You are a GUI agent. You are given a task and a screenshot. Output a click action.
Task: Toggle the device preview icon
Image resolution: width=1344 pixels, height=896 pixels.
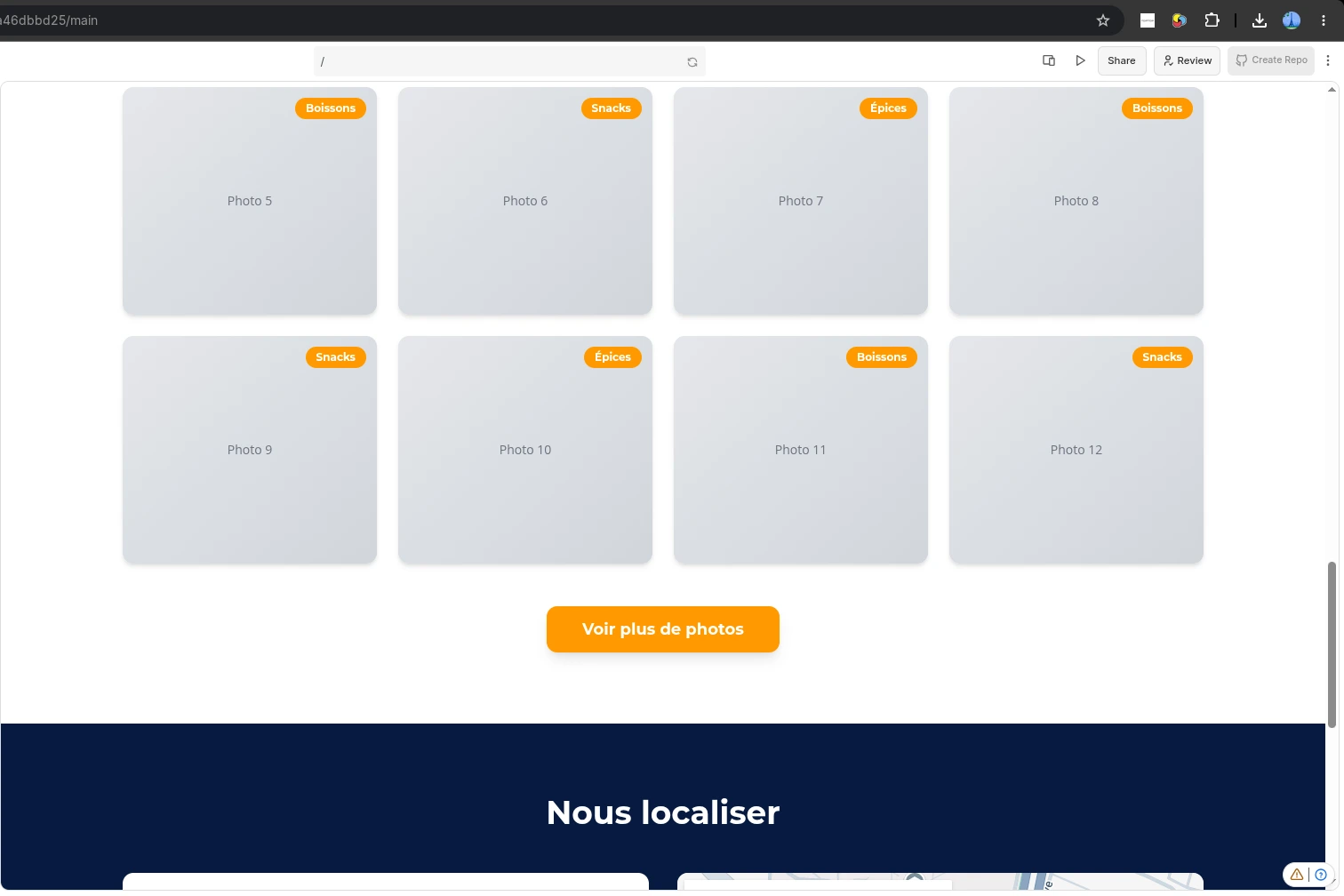1049,60
